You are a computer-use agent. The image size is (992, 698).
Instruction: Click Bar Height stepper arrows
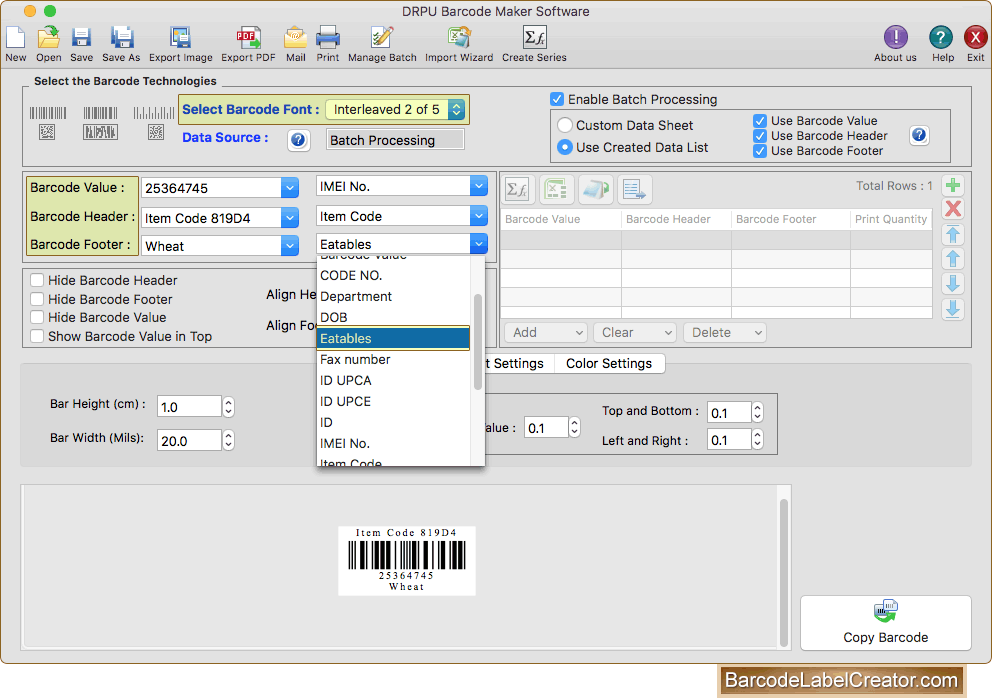pos(228,407)
